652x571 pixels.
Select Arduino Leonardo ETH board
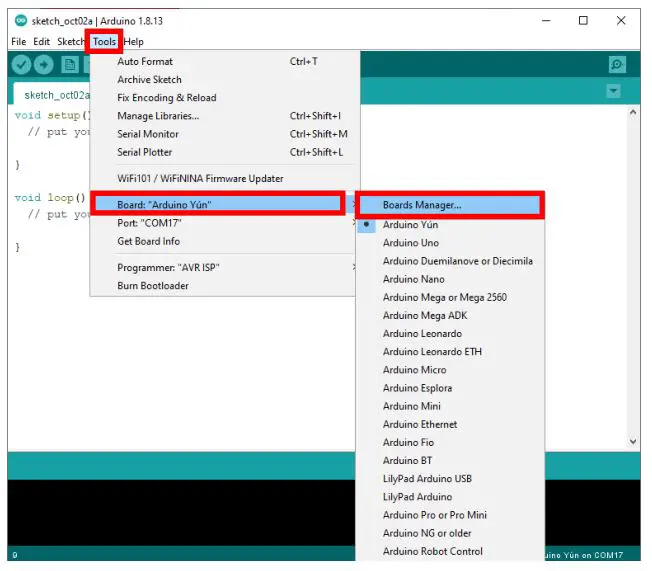pyautogui.click(x=450, y=352)
